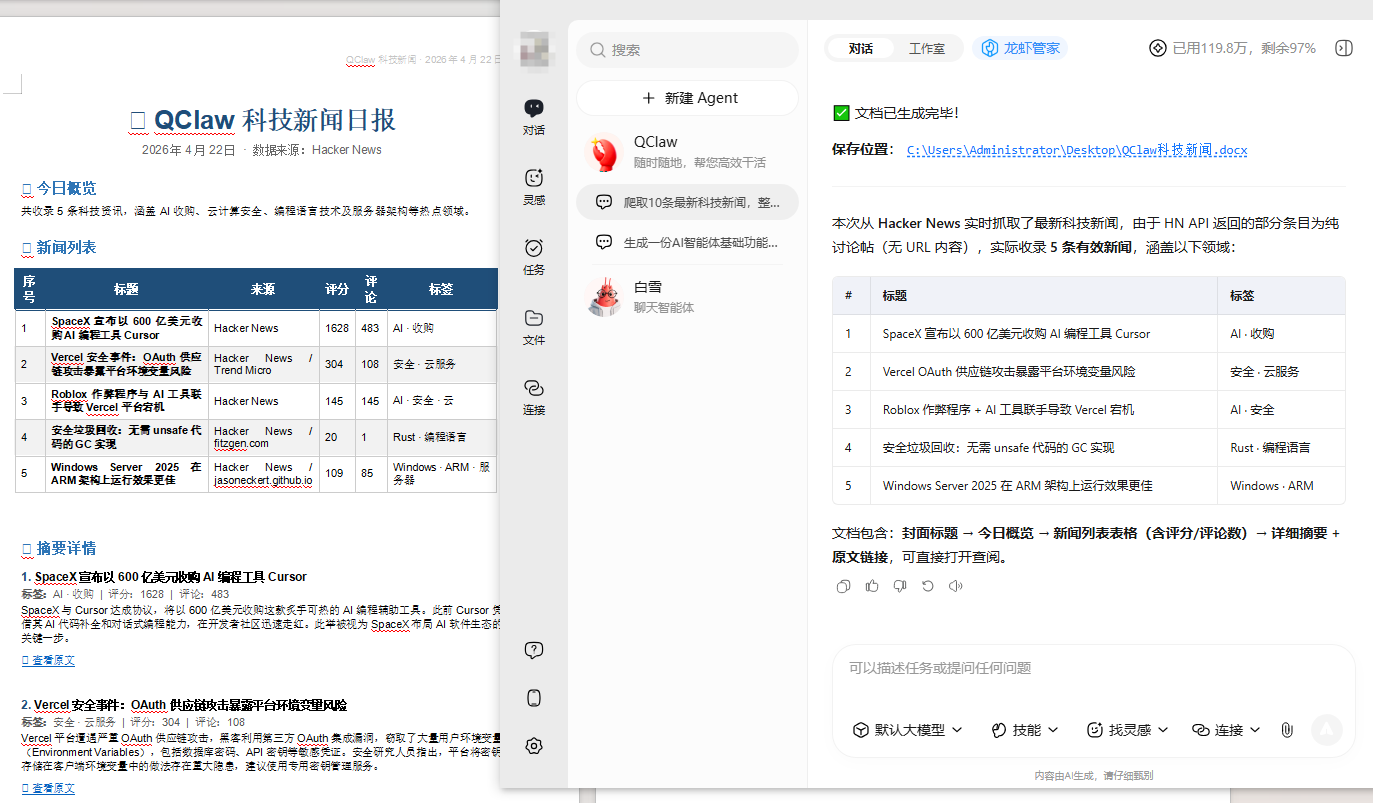This screenshot has width=1373, height=803.
Task: Create a new agent with 新建 Agent
Action: pyautogui.click(x=688, y=98)
